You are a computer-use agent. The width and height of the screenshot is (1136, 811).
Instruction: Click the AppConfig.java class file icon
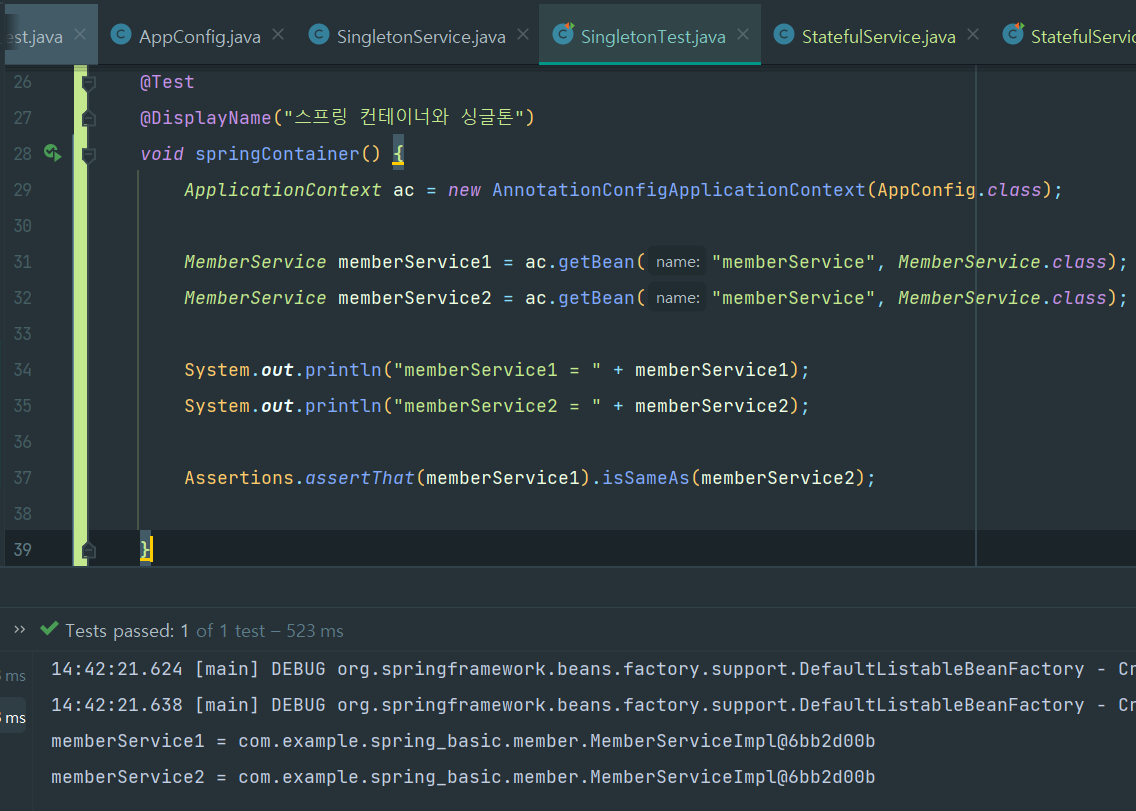pos(121,34)
